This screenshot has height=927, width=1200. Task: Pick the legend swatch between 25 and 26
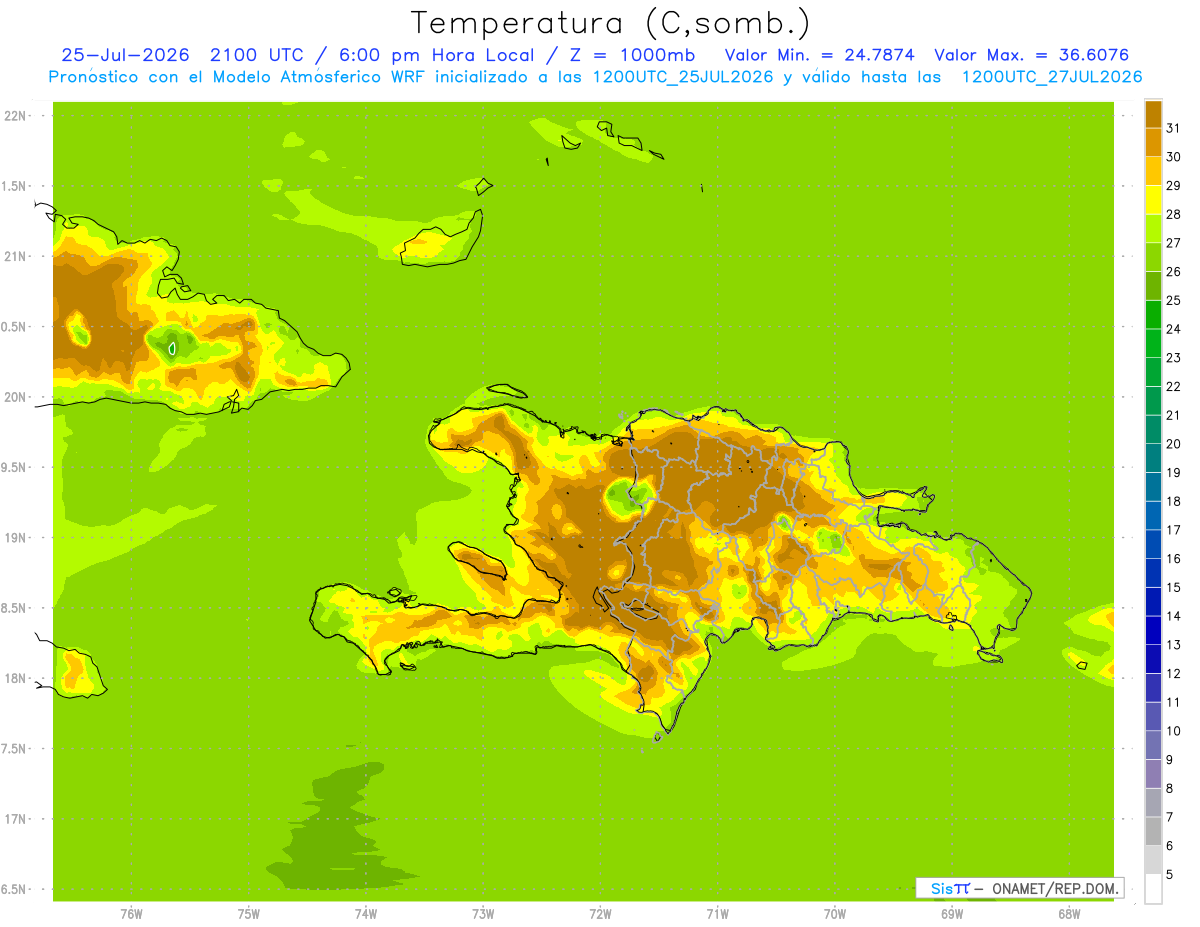point(1153,286)
